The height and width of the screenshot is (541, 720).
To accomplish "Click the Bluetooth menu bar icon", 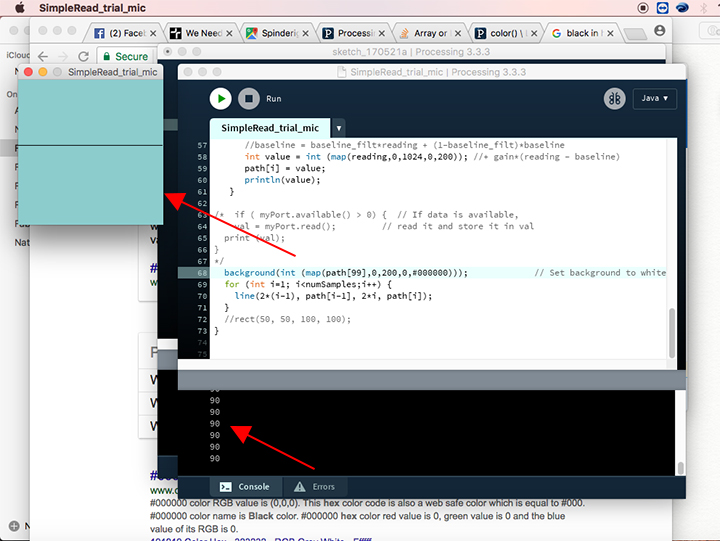I will tap(703, 8).
